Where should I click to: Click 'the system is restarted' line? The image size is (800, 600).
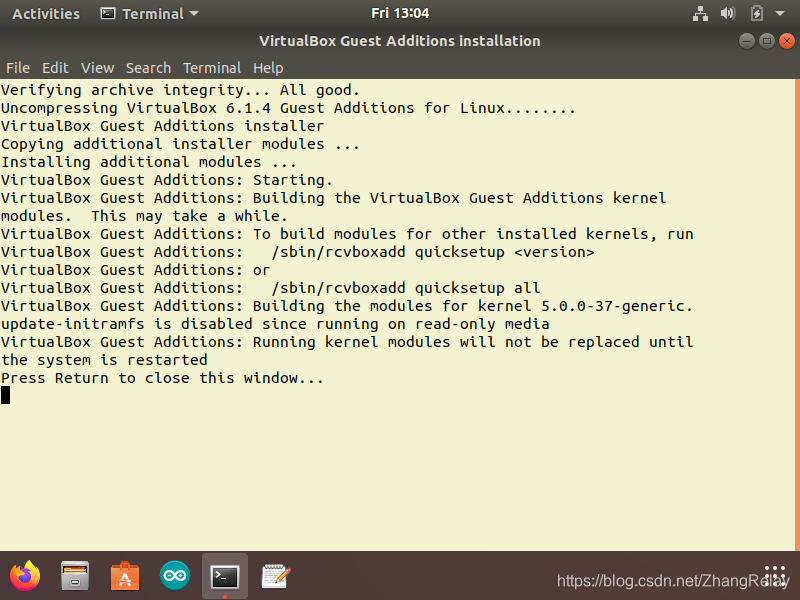(104, 360)
